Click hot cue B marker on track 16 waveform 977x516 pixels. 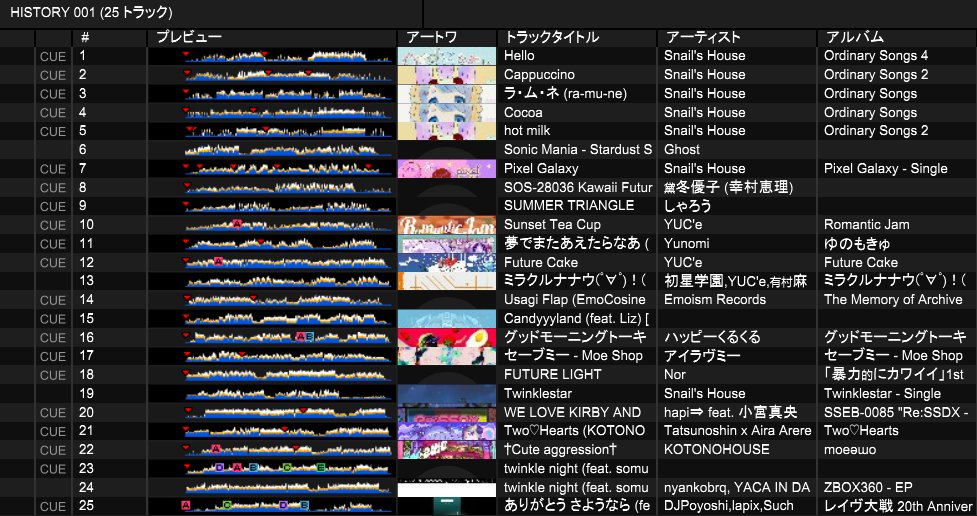pyautogui.click(x=310, y=337)
